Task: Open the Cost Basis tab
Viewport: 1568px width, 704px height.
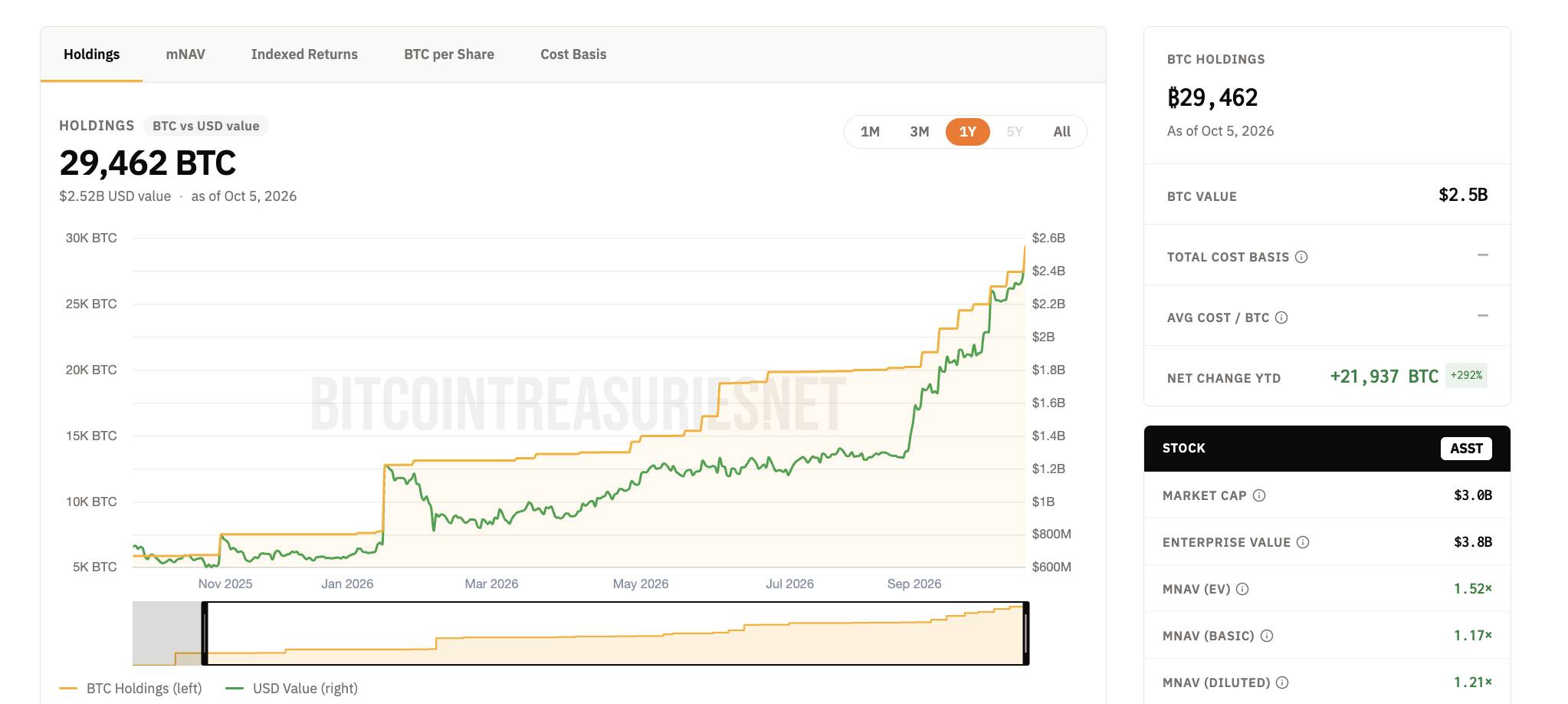Action: tap(573, 54)
